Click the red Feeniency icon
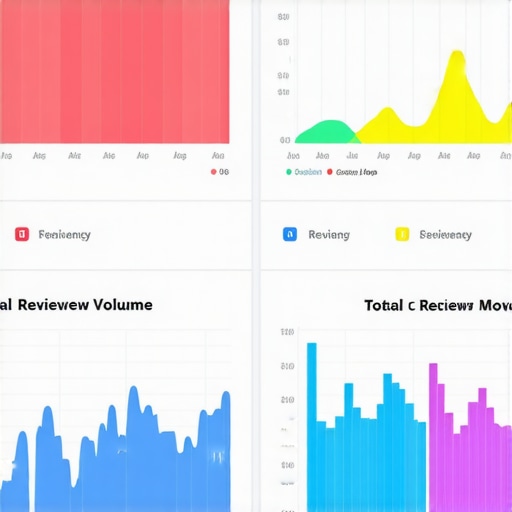512x512 pixels. 22,234
